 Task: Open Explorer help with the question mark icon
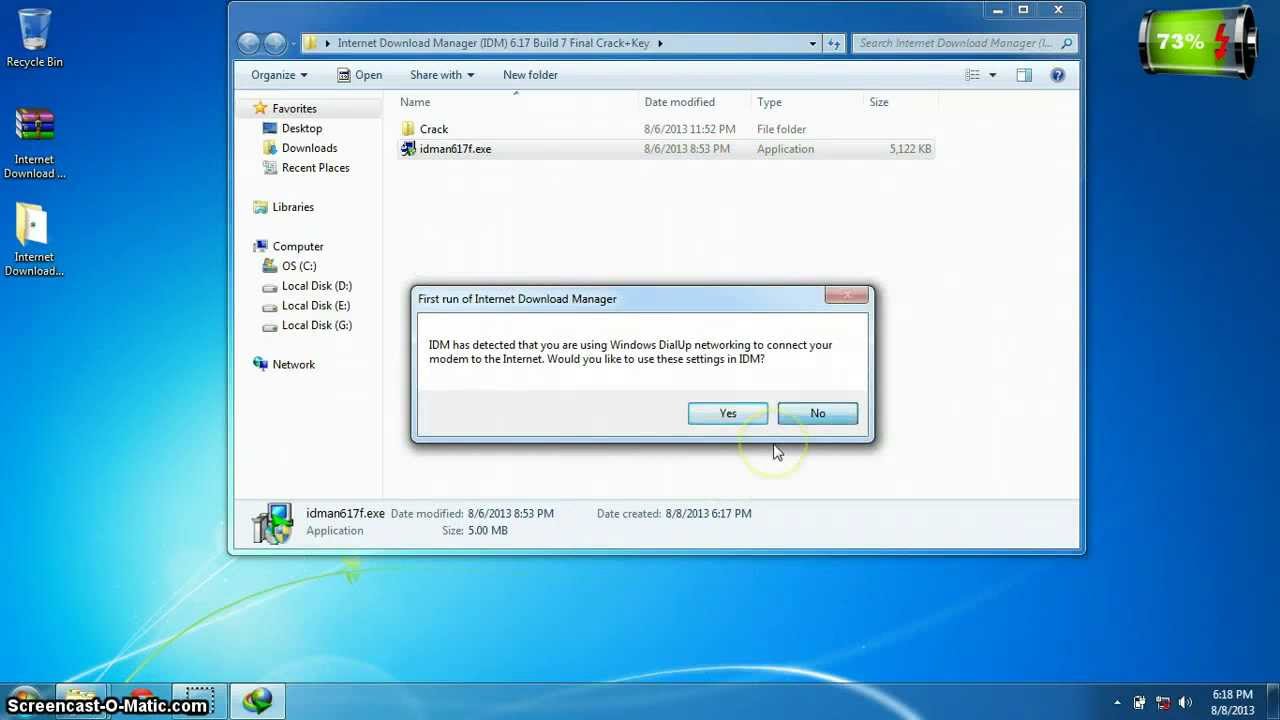click(1057, 75)
